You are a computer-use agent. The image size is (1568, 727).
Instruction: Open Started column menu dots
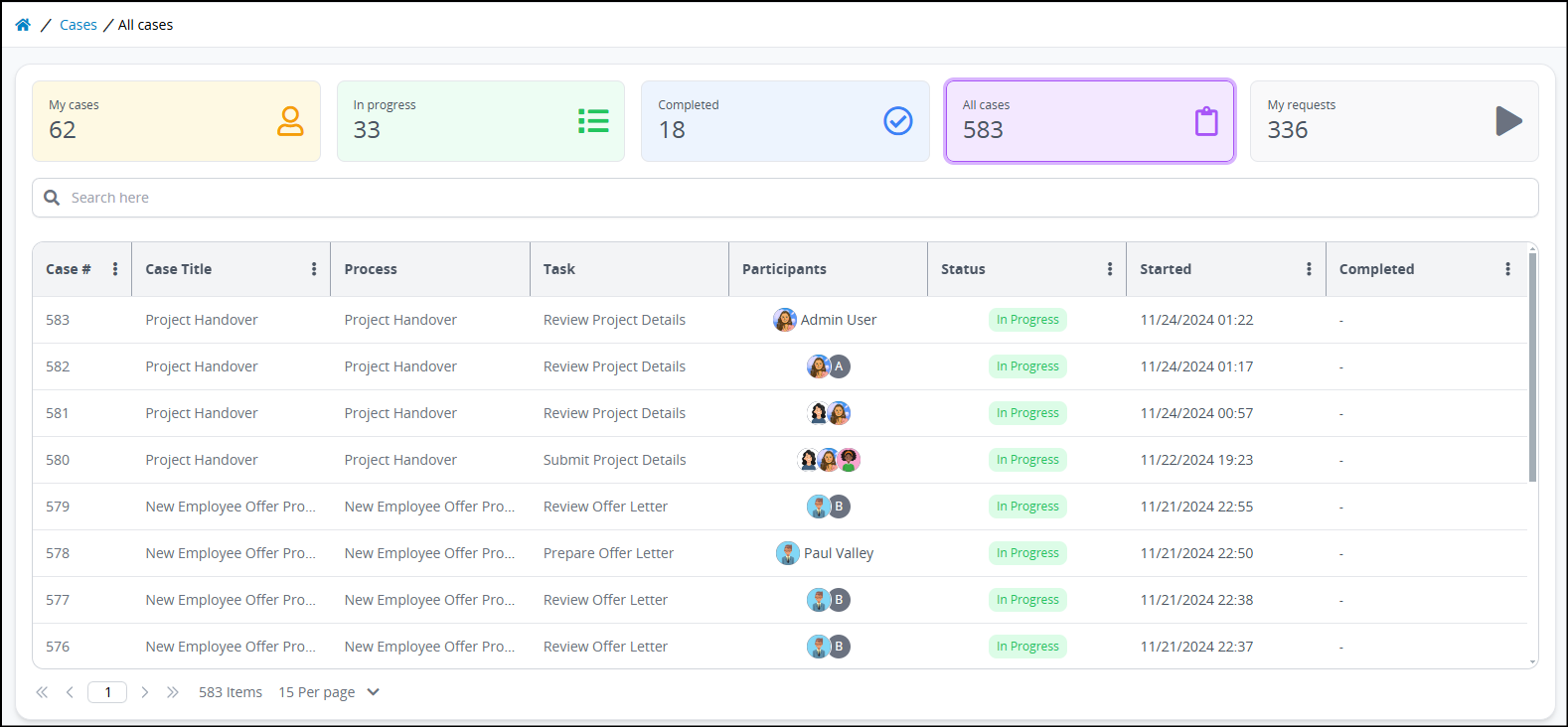pyautogui.click(x=1309, y=269)
